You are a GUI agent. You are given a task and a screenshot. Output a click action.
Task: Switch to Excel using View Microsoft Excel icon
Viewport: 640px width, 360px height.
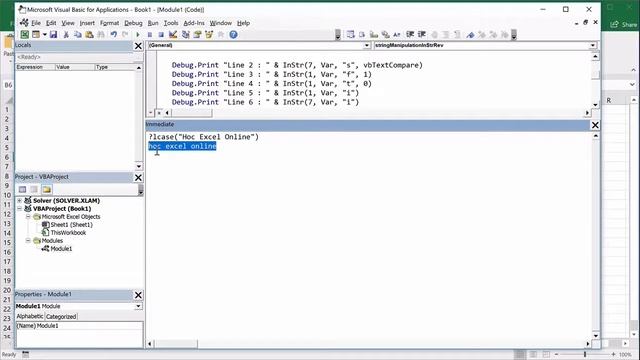24,35
